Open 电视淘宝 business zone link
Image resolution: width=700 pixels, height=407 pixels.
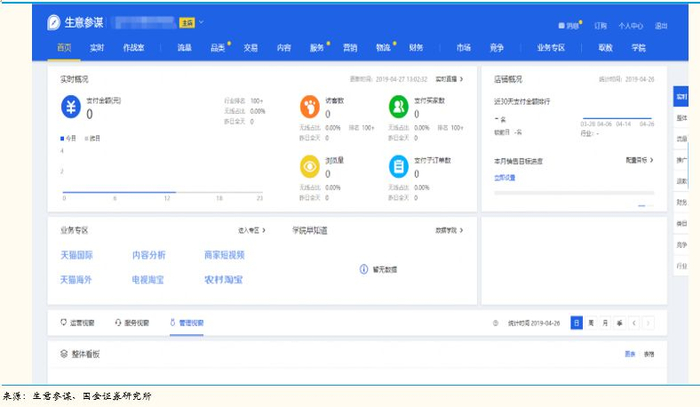[148, 280]
